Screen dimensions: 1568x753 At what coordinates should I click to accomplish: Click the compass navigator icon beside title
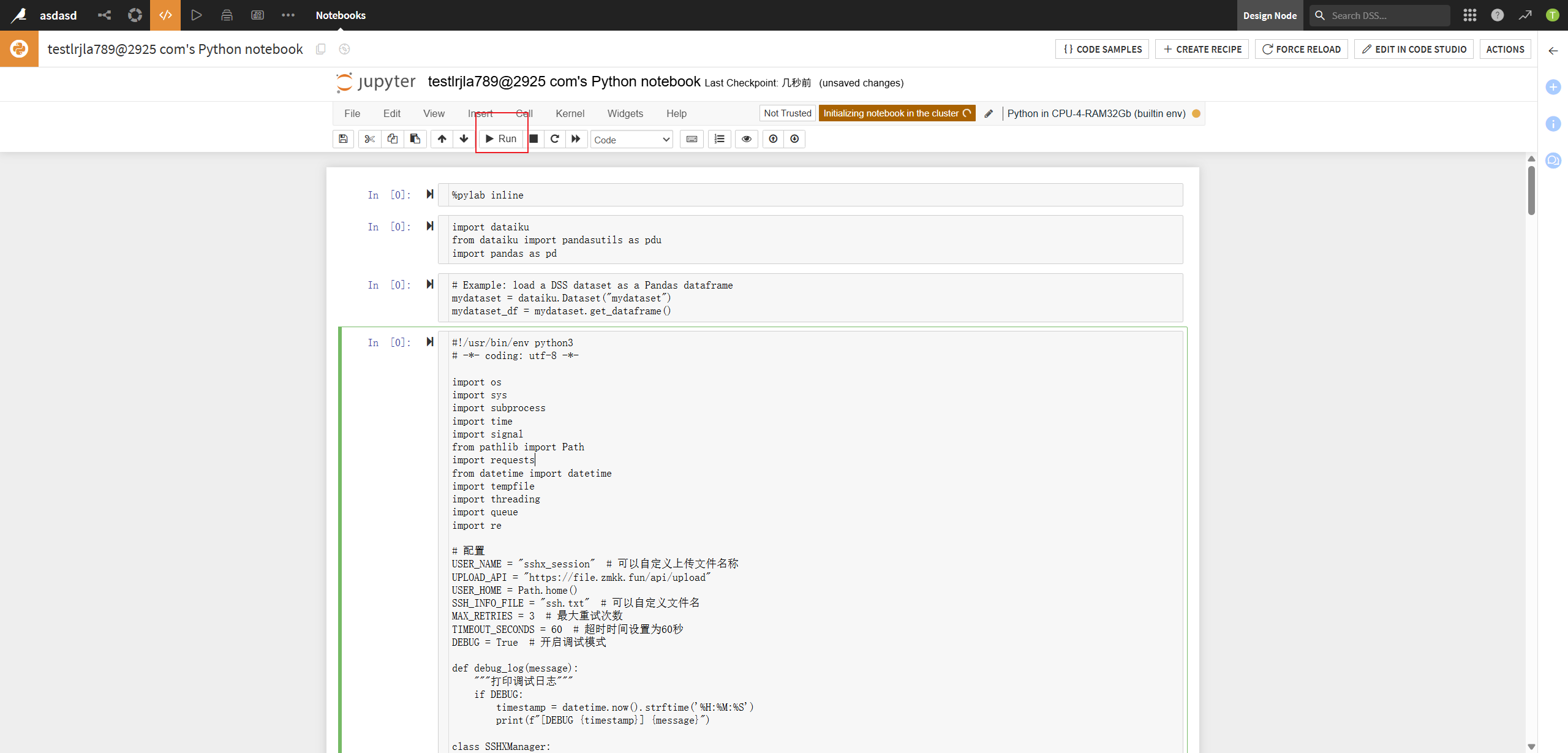coord(345,49)
